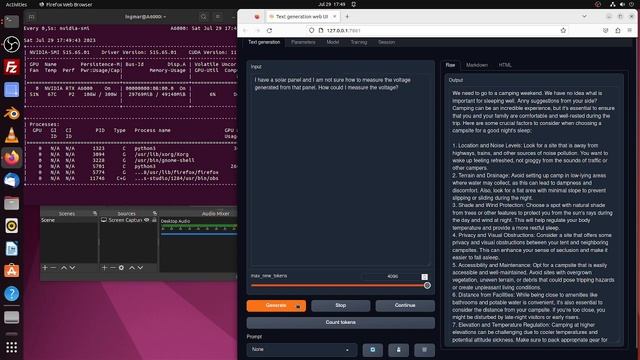Open FileZilla from the dock
The height and width of the screenshot is (360, 640).
tap(11, 67)
